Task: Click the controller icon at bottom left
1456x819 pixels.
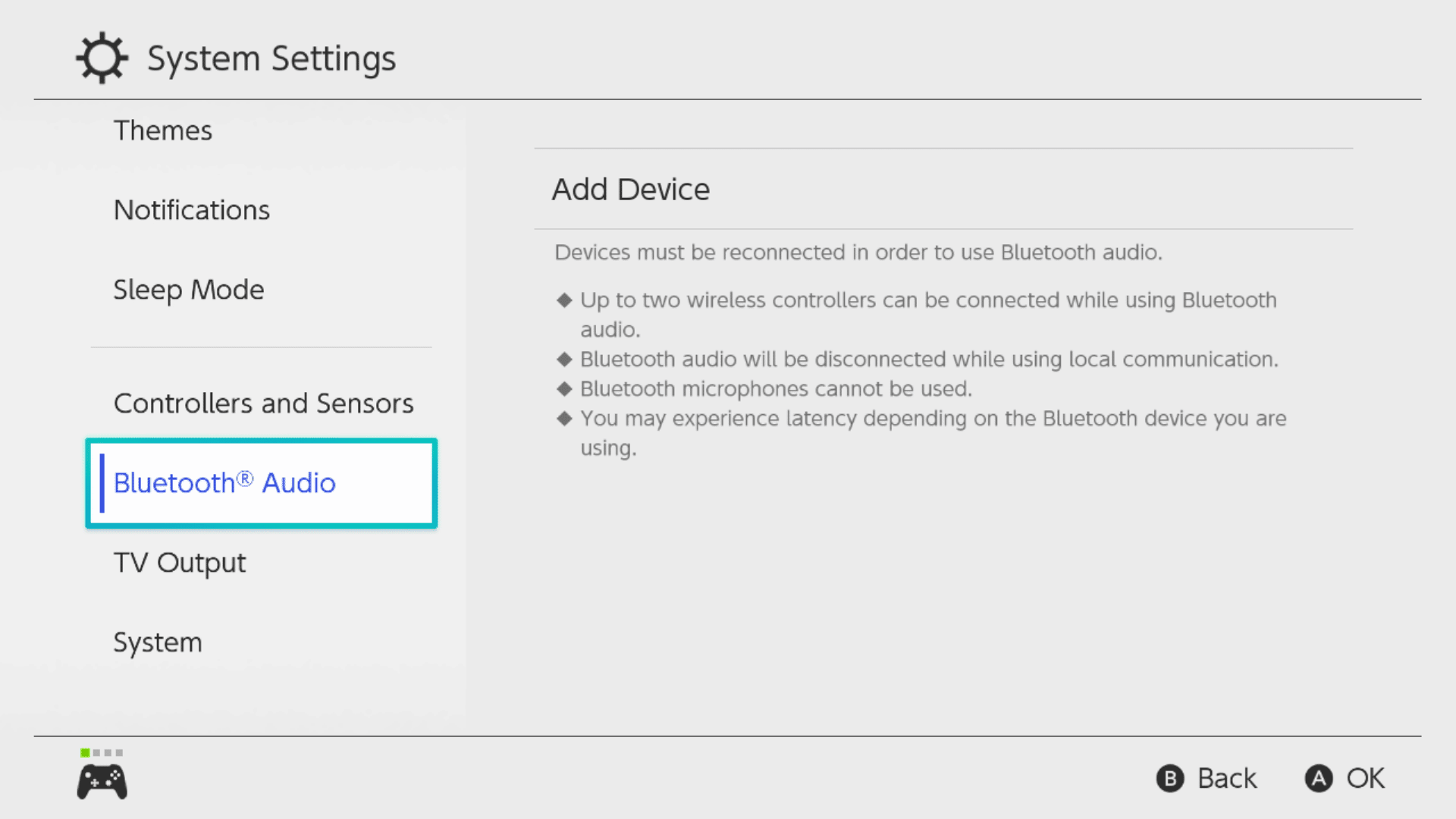Action: pyautogui.click(x=102, y=782)
